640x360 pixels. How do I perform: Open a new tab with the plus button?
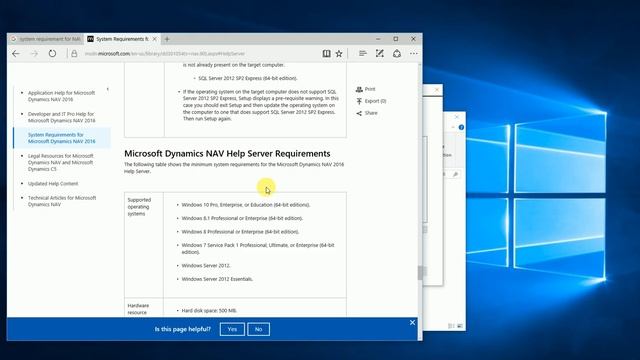[x=167, y=39]
